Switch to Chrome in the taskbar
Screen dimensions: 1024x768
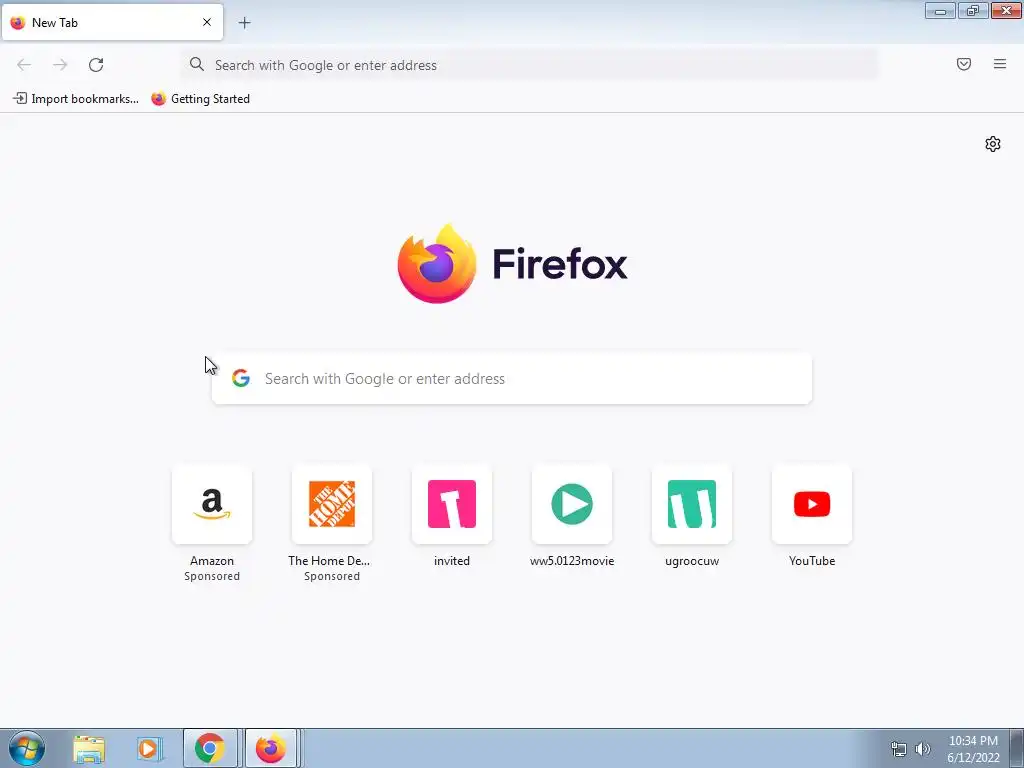click(210, 748)
